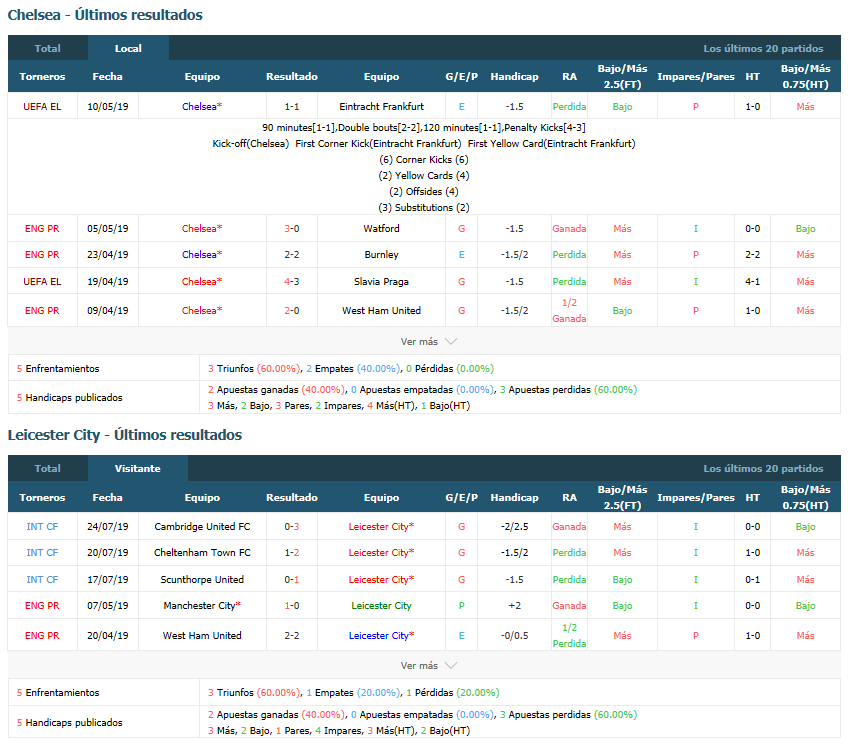Click Burnley team name
This screenshot has height=747, width=857.
pos(381,255)
